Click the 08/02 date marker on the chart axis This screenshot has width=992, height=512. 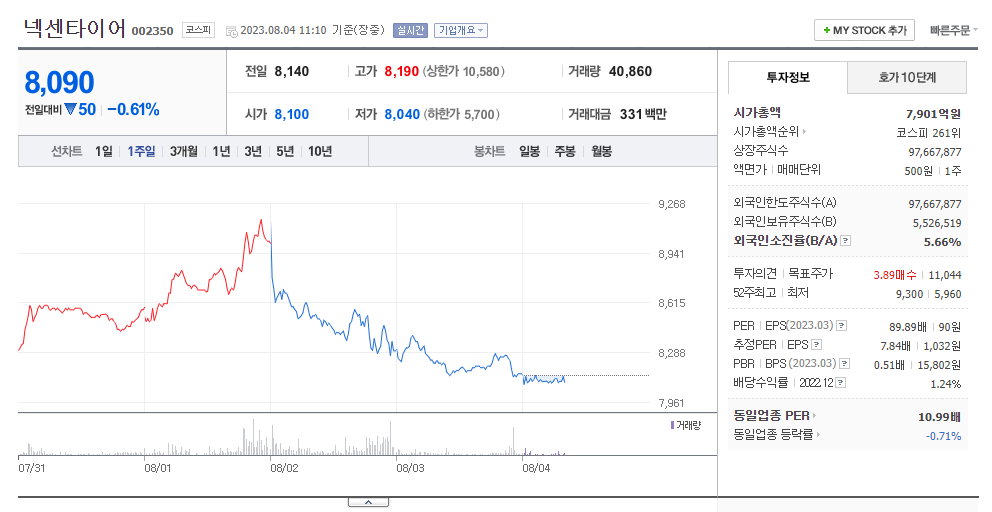[284, 468]
